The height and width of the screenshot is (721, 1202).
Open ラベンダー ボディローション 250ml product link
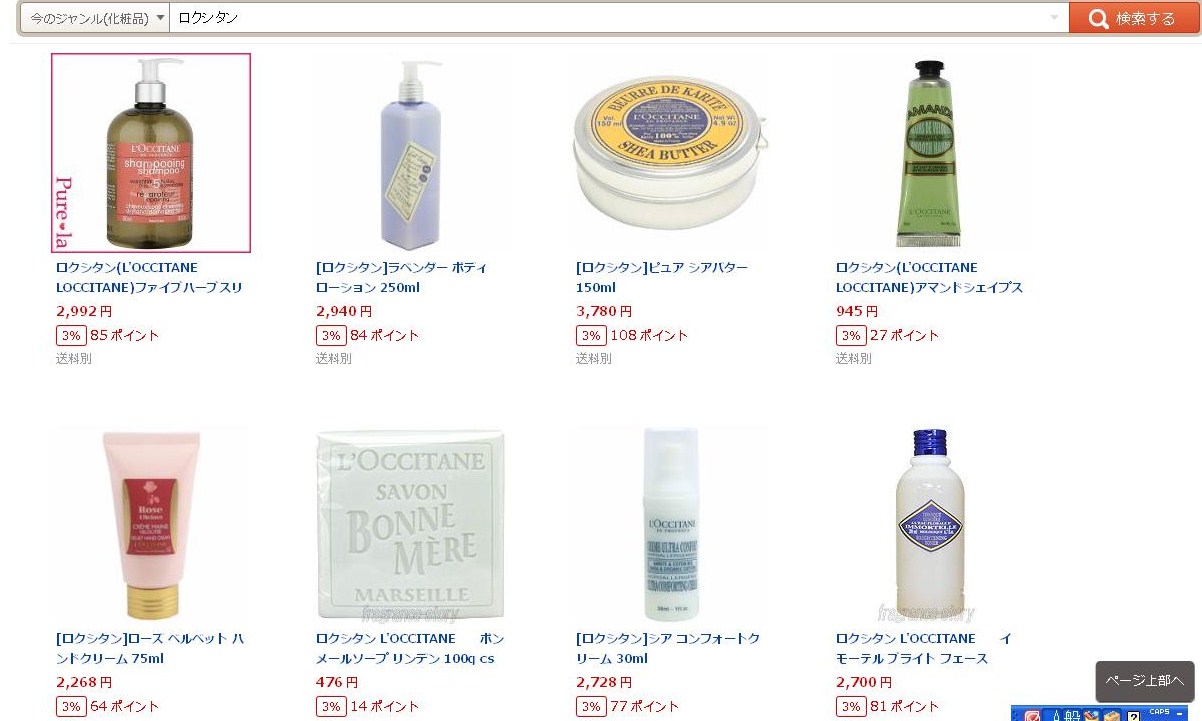click(x=402, y=277)
